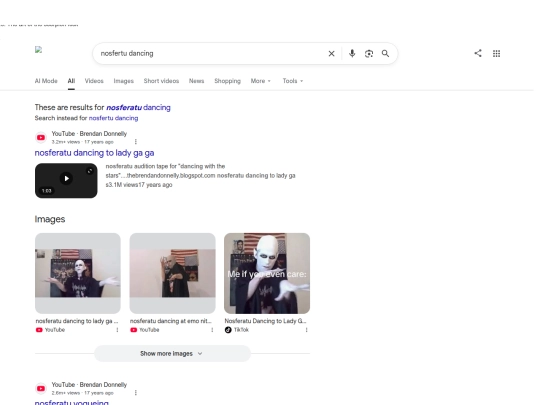
Task: Click 'YouTube · Brendan Donnelly' of first result
Action: [89, 134]
